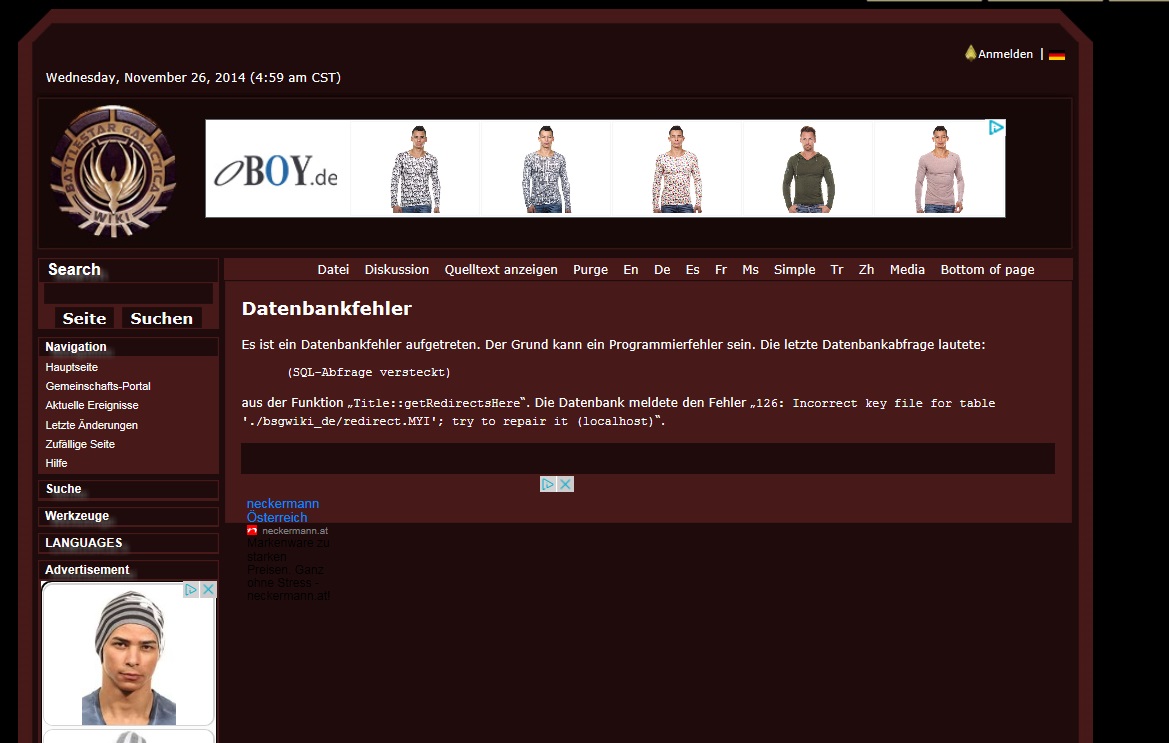The image size is (1169, 743).
Task: Close the sidebar advertisement with X icon
Action: click(208, 590)
